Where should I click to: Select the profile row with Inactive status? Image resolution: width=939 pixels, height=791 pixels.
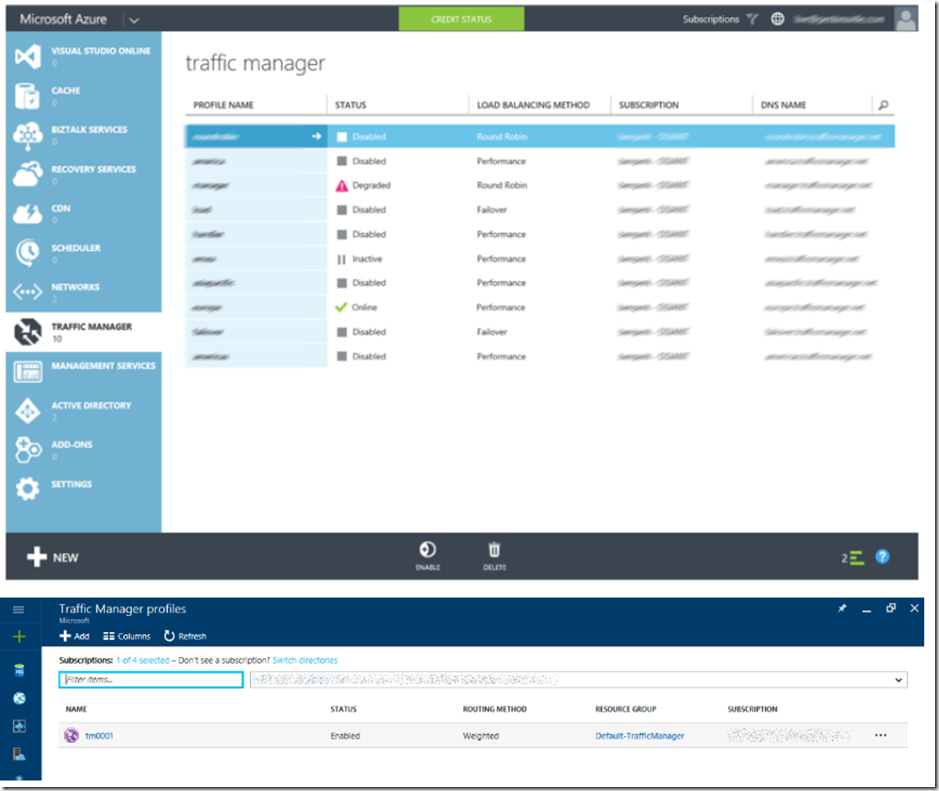coord(539,259)
